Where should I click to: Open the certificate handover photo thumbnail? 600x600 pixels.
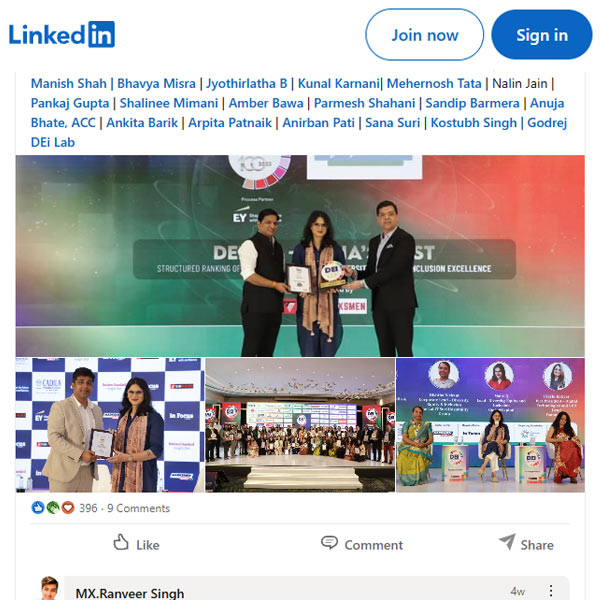point(110,425)
